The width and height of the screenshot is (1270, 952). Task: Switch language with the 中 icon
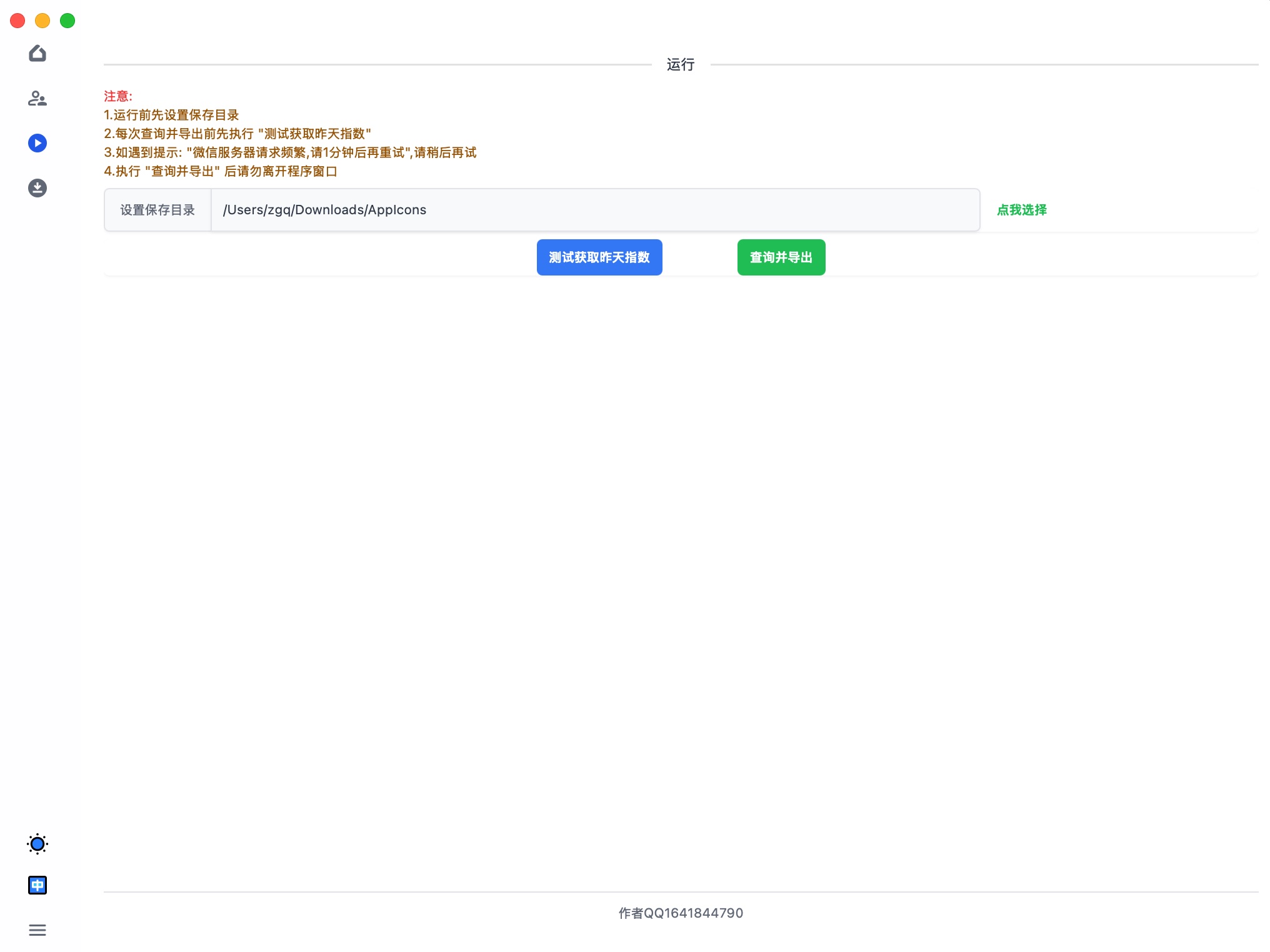click(x=37, y=885)
